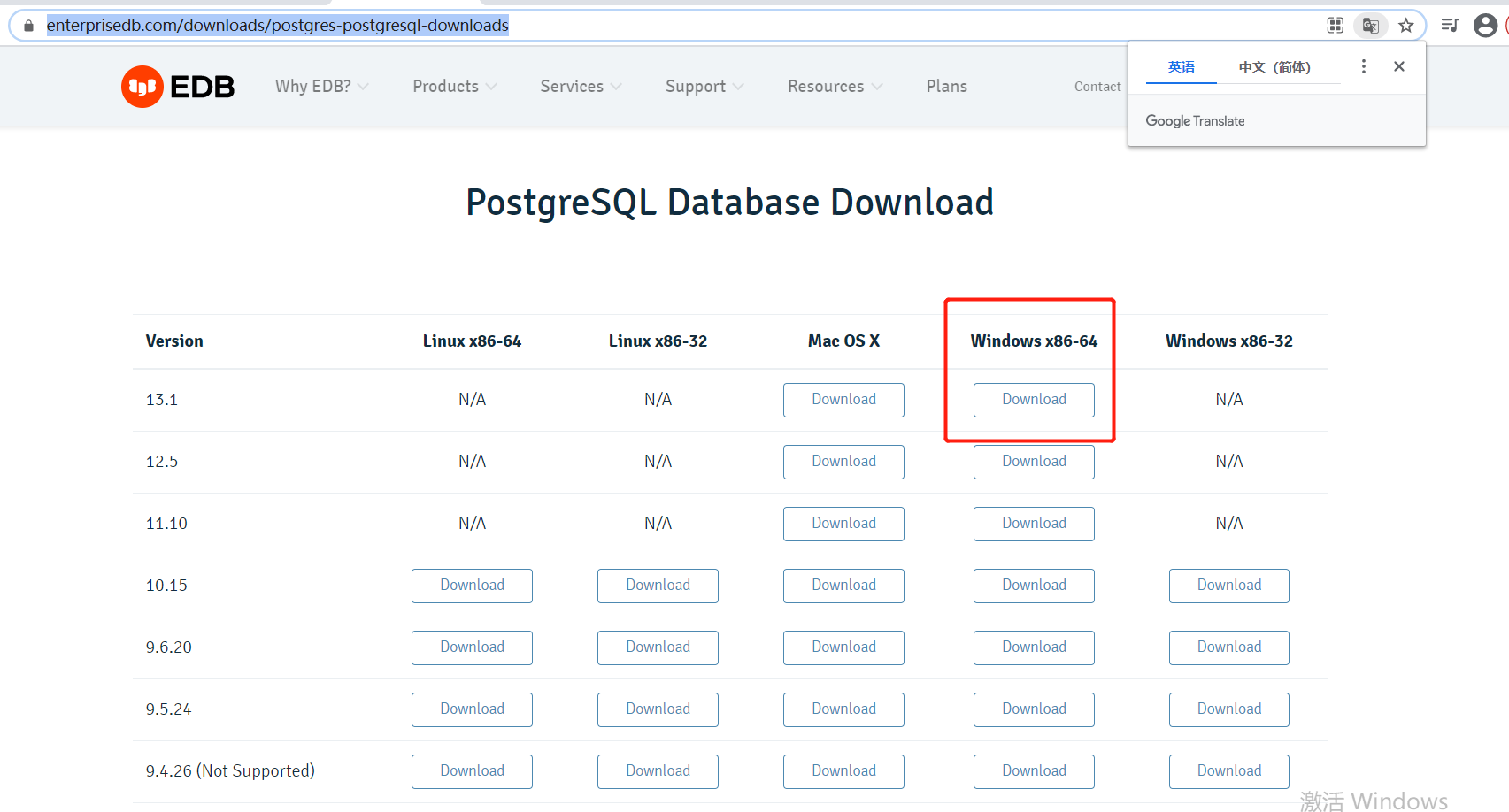The image size is (1509, 812).
Task: Download 9.6.20 for Linux x86-32
Action: pos(658,647)
